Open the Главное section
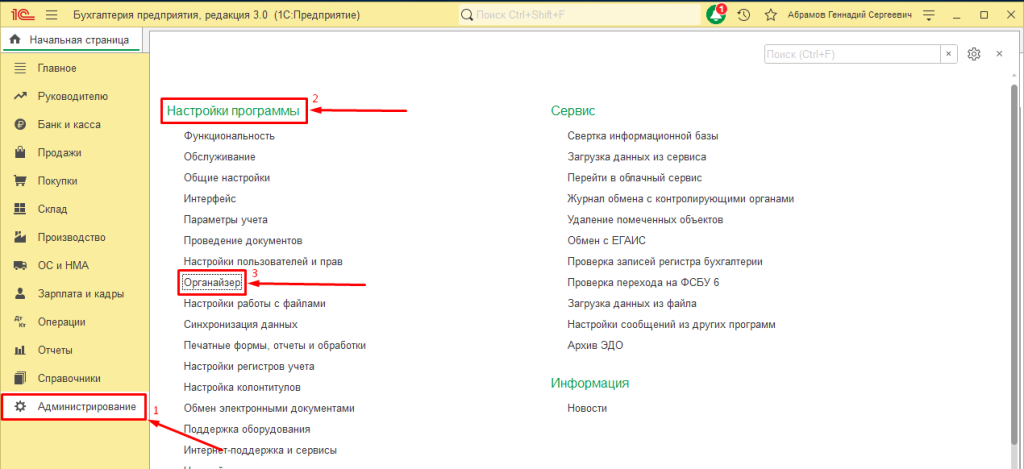The width and height of the screenshot is (1024, 469). [57, 68]
